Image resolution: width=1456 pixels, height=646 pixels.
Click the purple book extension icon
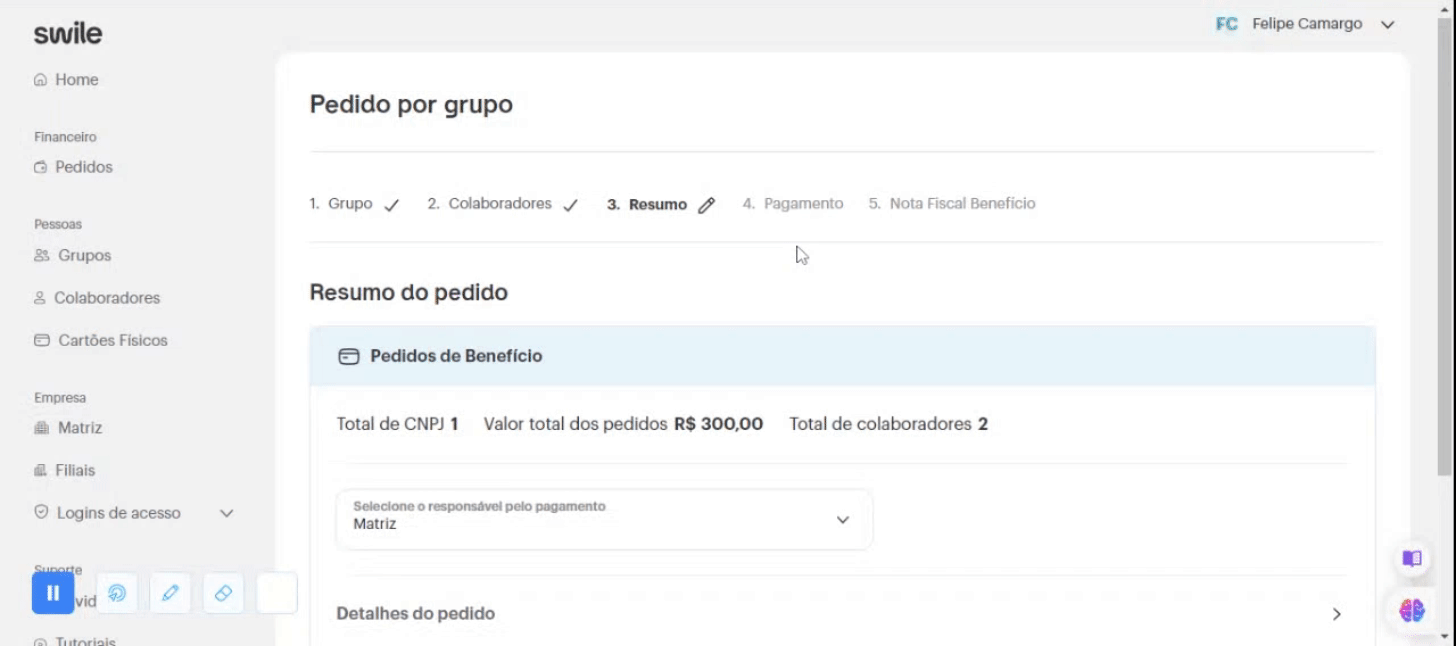[1411, 559]
